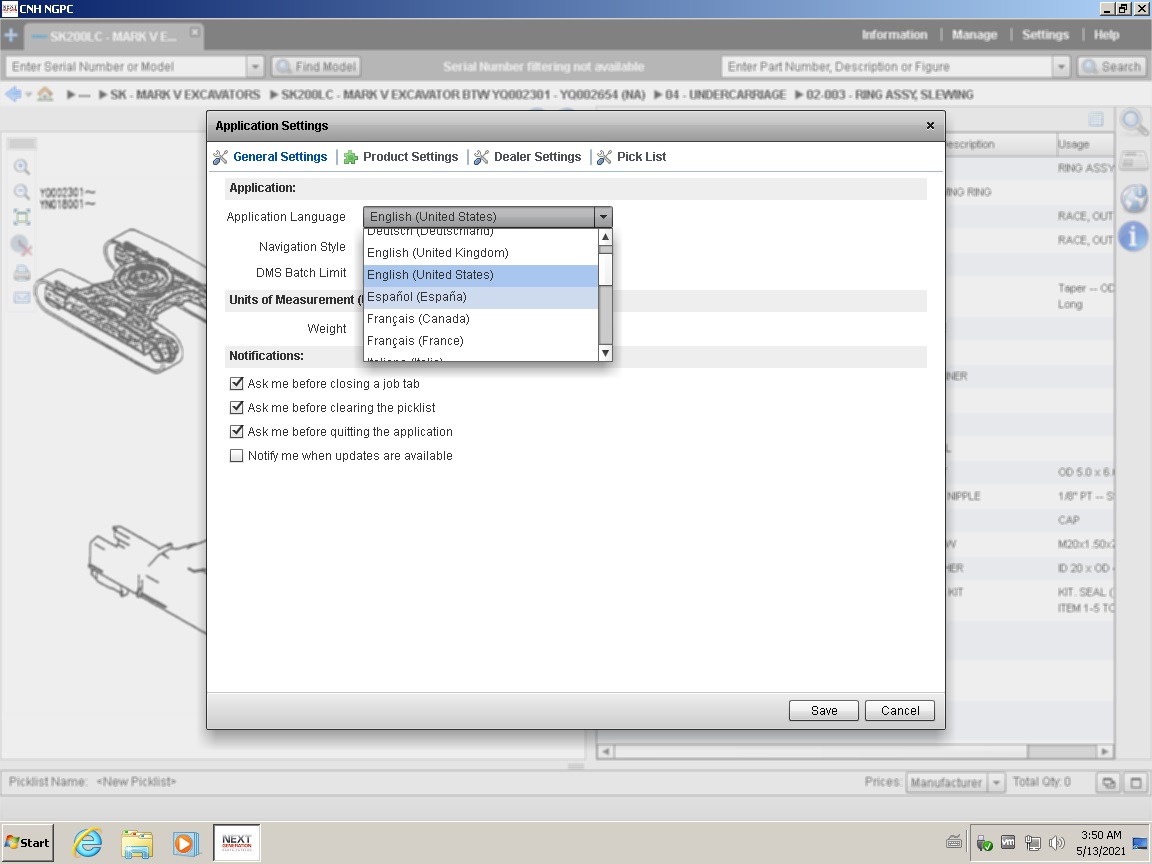Open SK - MARK V EXCAVATORS breadcrumb
The height and width of the screenshot is (864, 1152).
point(185,95)
